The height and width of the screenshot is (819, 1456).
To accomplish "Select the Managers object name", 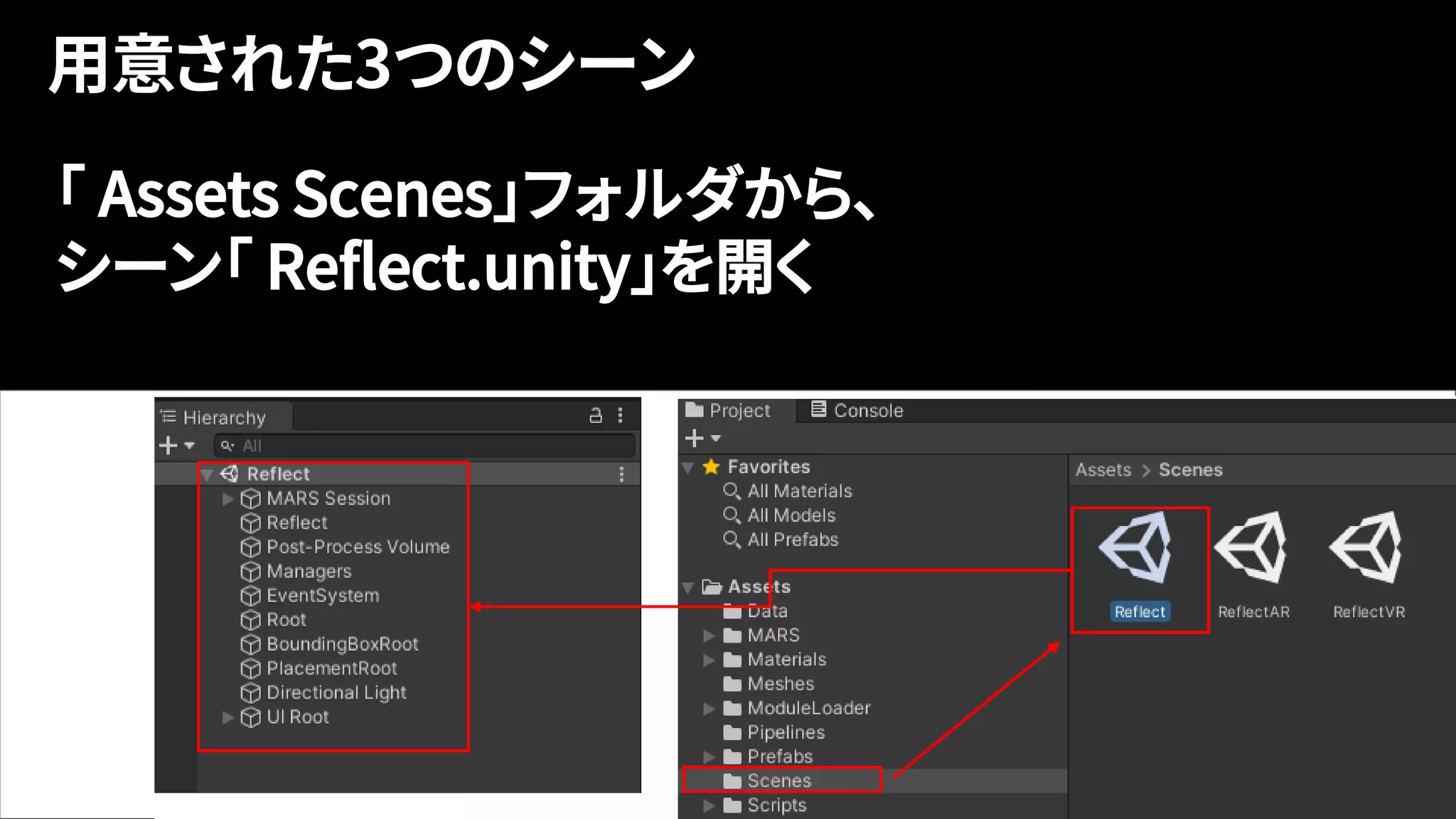I will pos(309,572).
